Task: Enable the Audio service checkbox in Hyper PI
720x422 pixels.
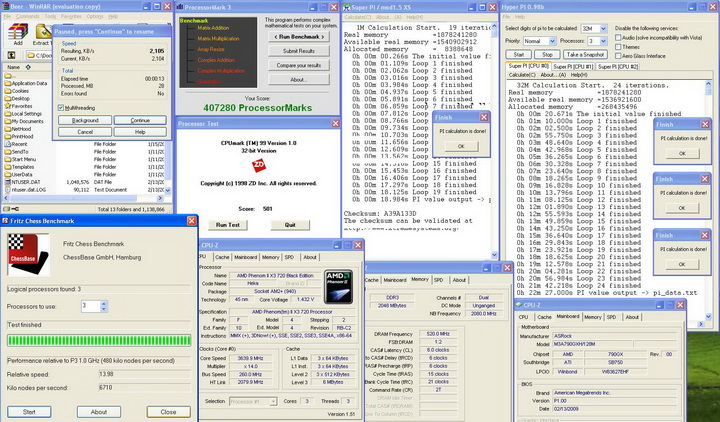Action: point(618,38)
